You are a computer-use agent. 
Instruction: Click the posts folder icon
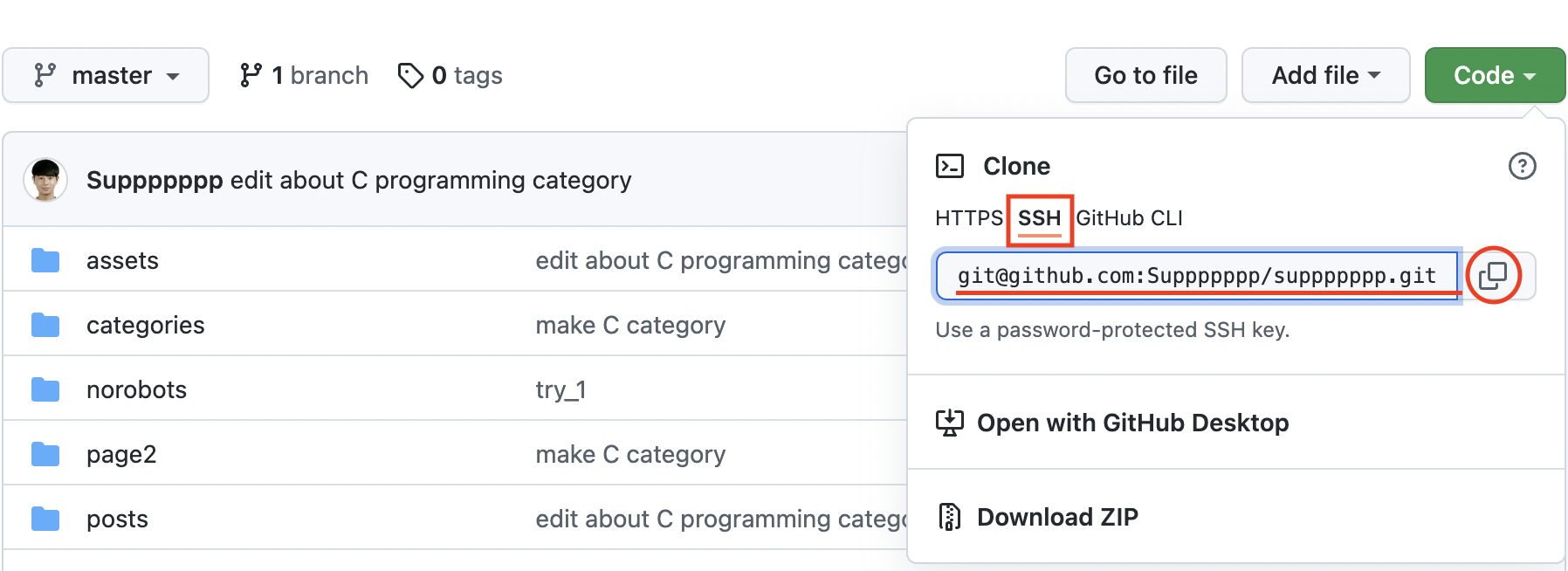(45, 519)
